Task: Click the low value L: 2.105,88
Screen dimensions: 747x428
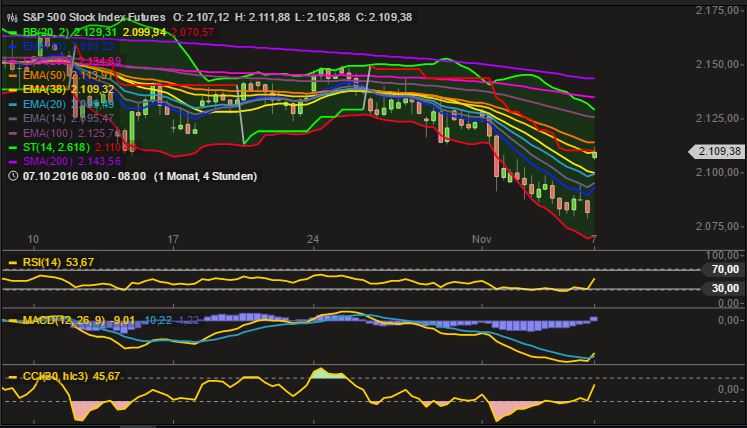Action: 322,18
